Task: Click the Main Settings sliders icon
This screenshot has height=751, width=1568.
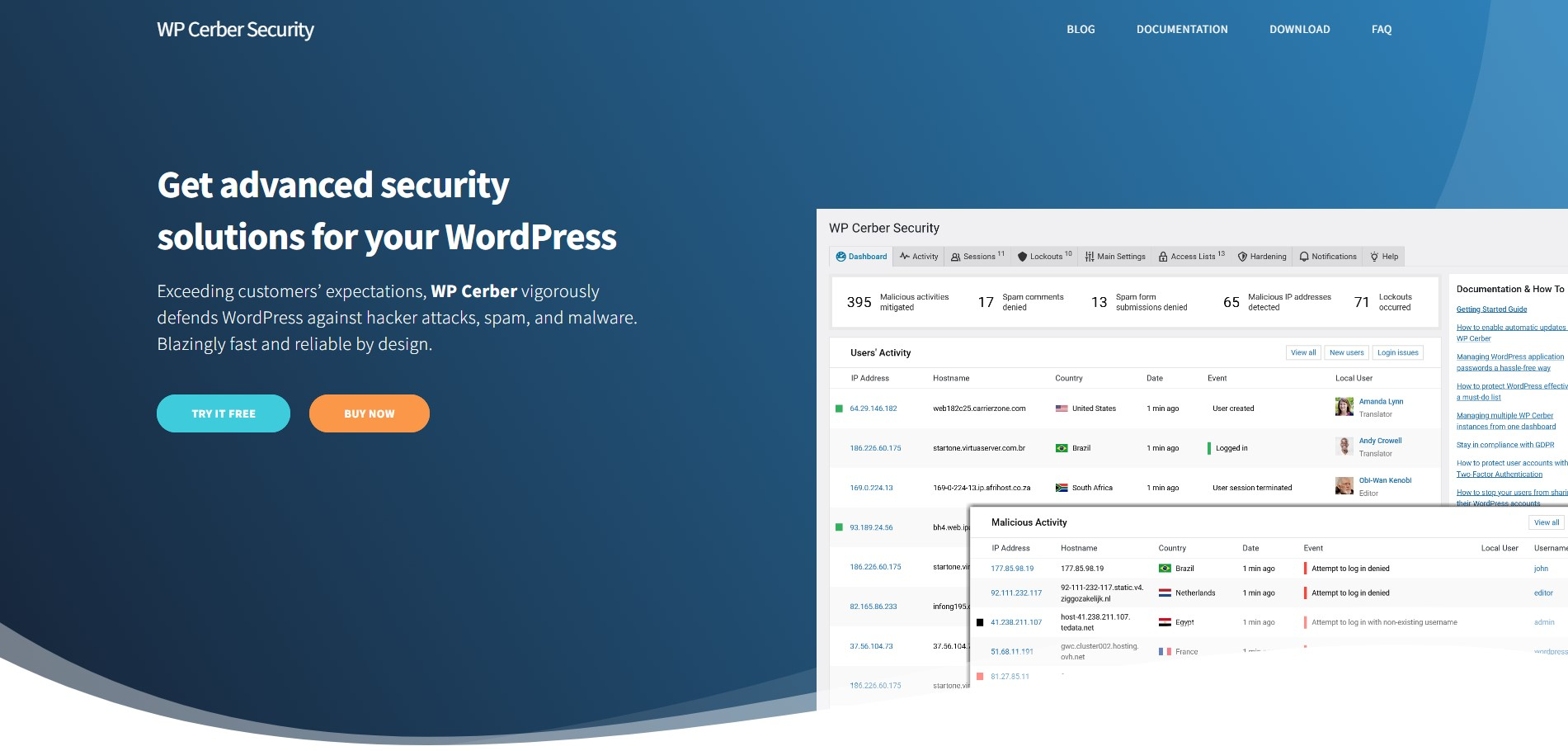Action: point(1090,257)
